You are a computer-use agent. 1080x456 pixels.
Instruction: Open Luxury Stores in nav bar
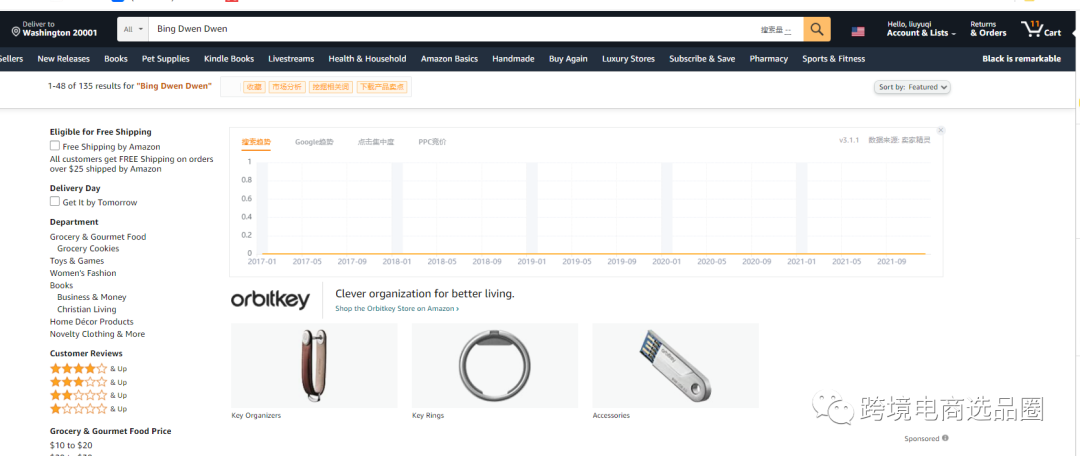(x=628, y=59)
